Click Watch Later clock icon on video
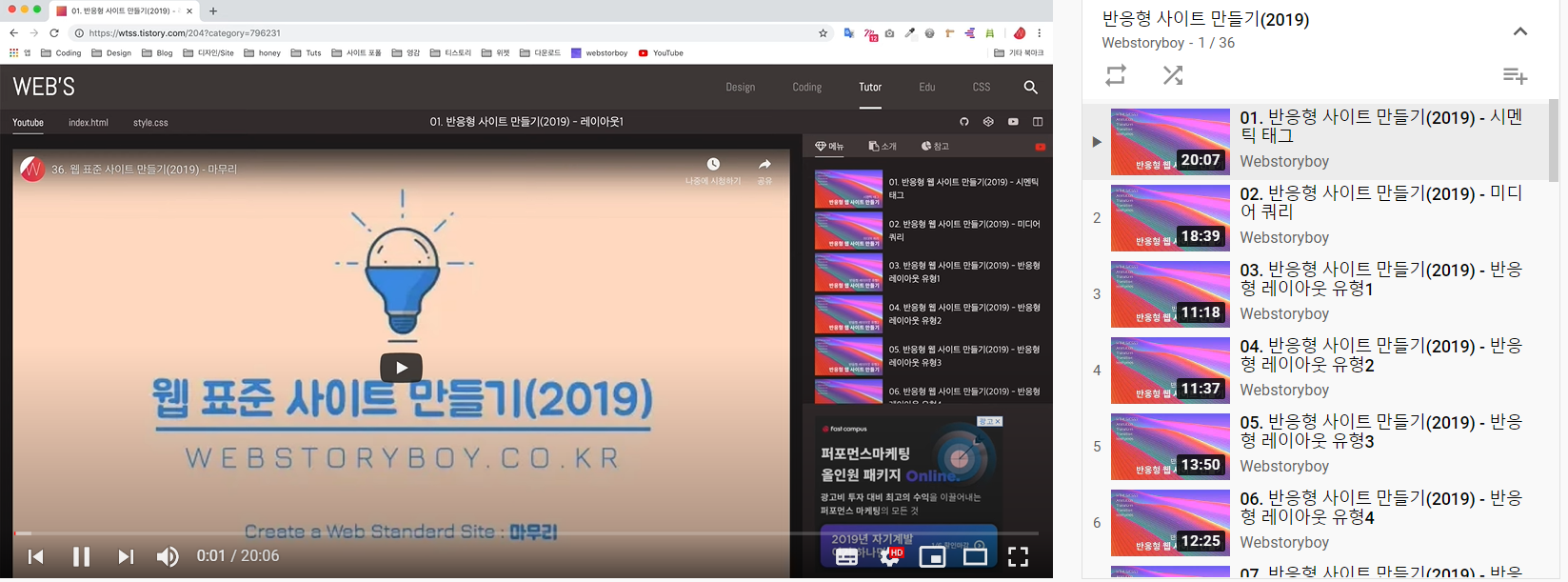 (713, 165)
